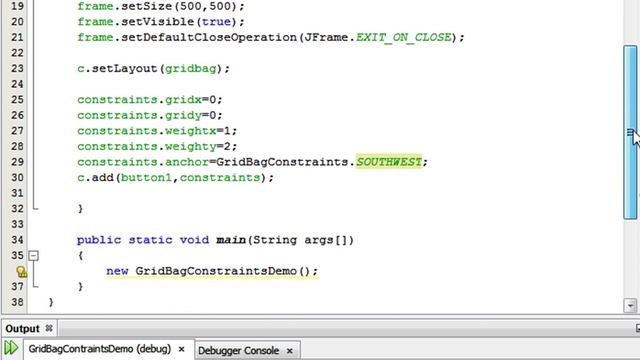Click 'constraints.gridy=0;' line
The height and width of the screenshot is (360, 640).
[150, 116]
